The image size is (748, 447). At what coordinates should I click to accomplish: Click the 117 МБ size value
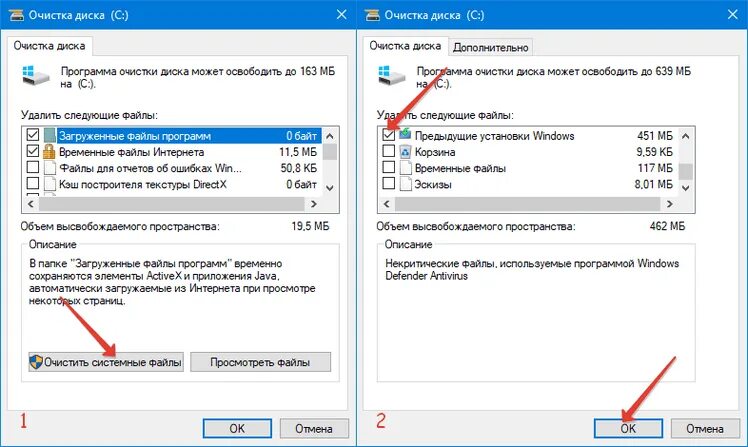655,168
